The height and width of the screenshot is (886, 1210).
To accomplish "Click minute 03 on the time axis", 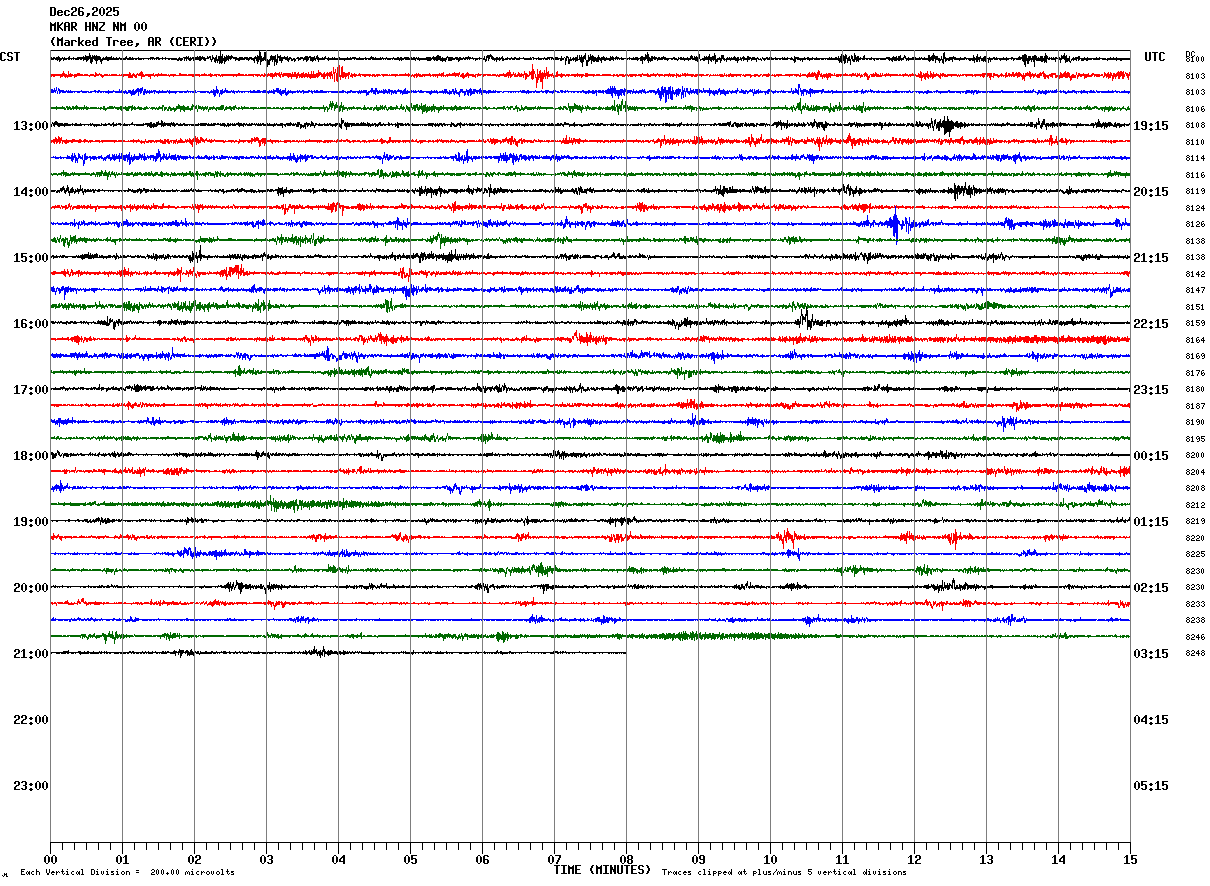I will pos(266,859).
